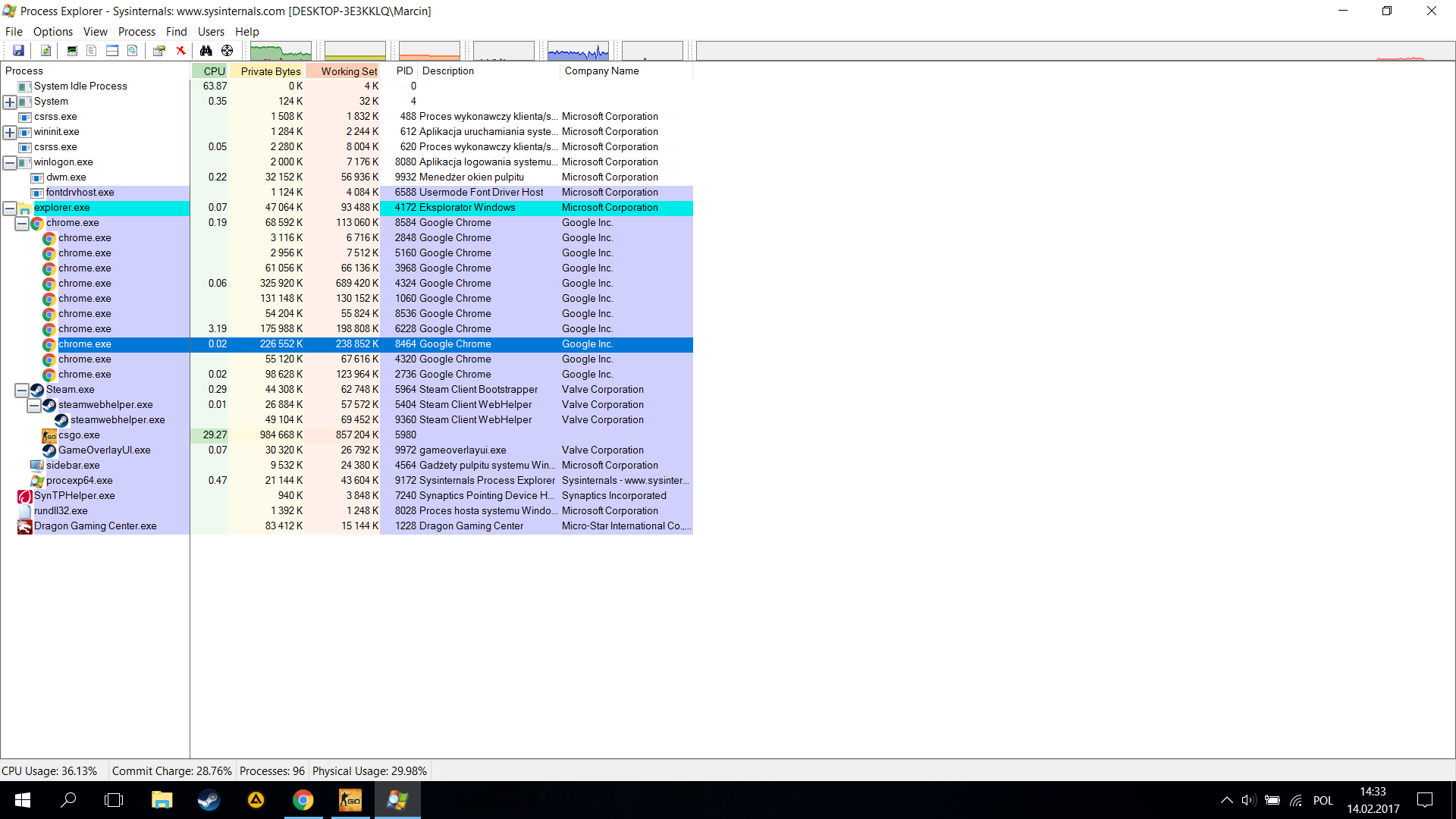Open the Users menu
The width and height of the screenshot is (1456, 819).
tap(211, 32)
